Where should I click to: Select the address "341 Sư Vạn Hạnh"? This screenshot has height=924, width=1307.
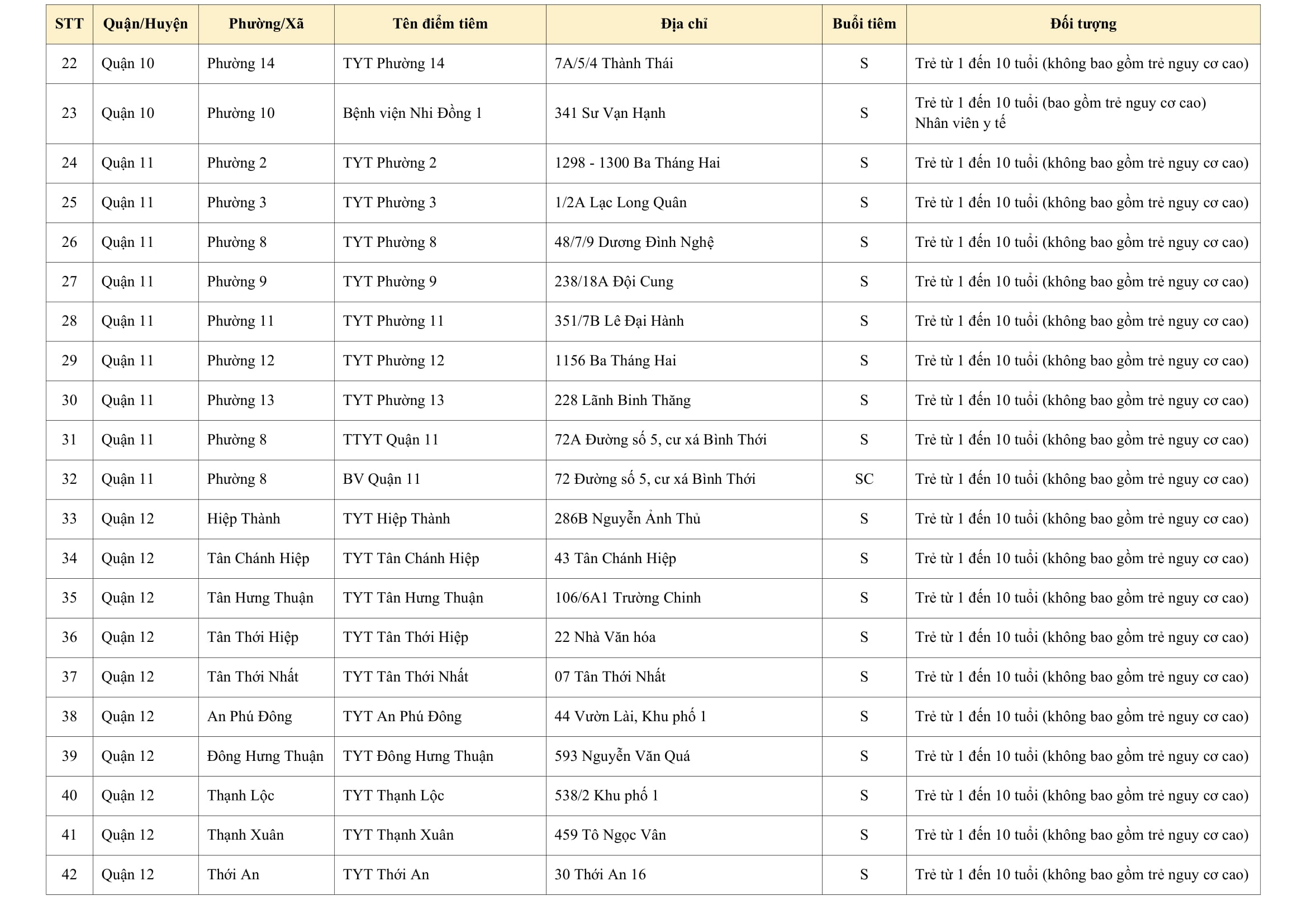click(x=610, y=113)
